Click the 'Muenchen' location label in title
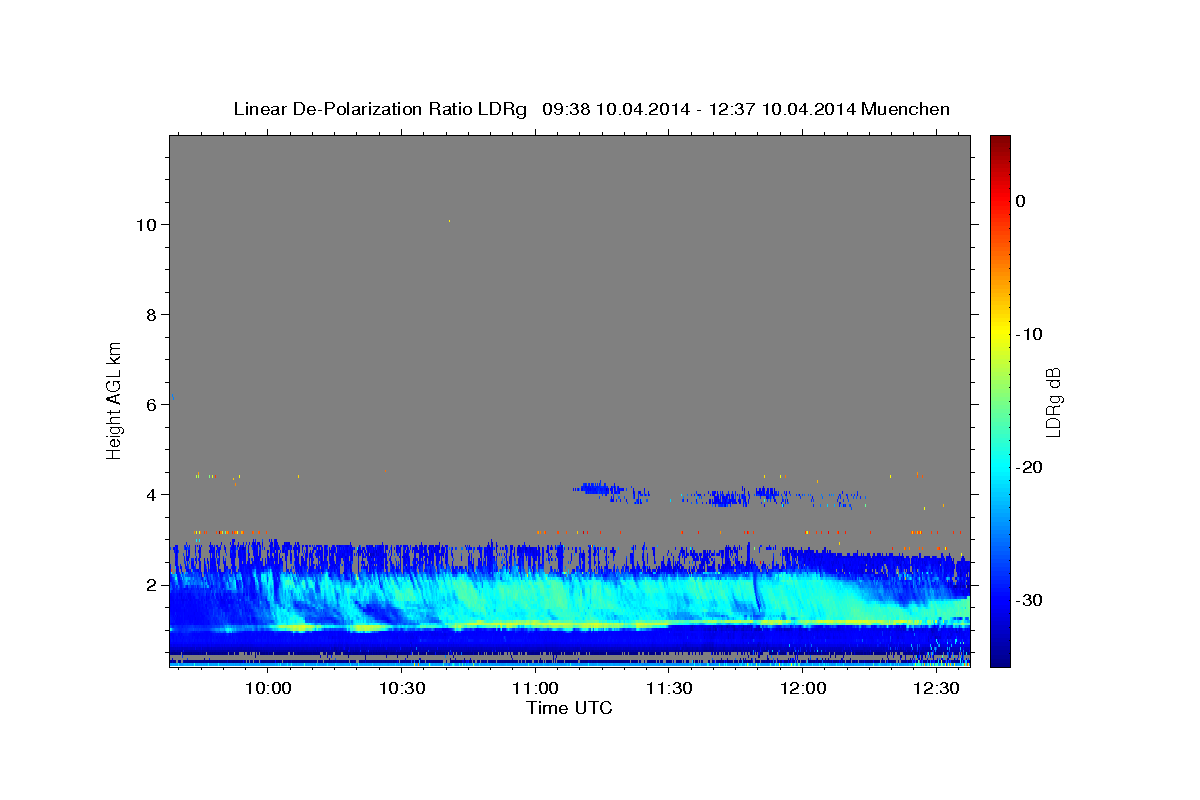The width and height of the screenshot is (1200, 800). tap(907, 109)
